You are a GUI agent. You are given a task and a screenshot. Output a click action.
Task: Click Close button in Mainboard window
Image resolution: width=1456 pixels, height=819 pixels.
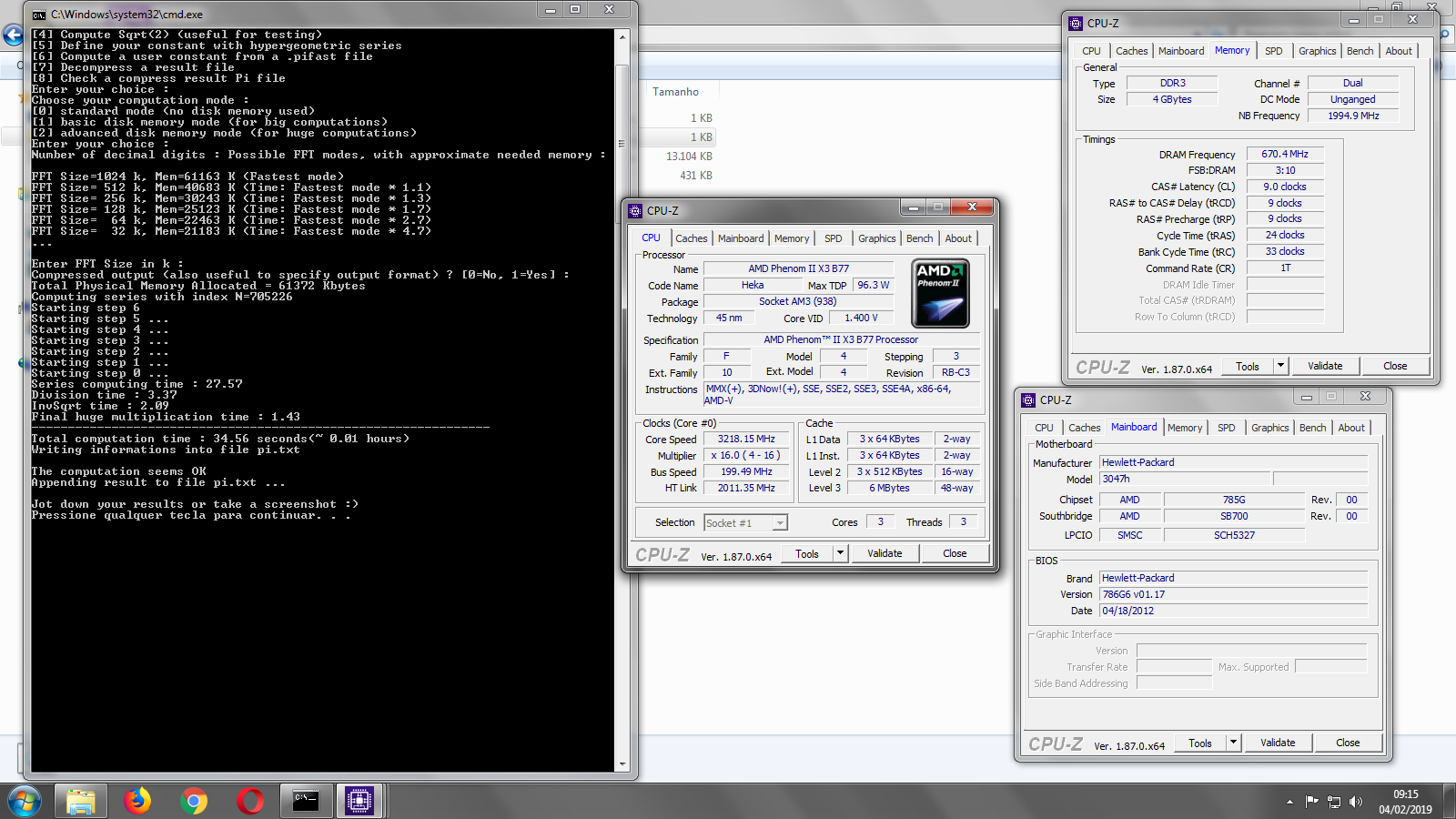1348,743
